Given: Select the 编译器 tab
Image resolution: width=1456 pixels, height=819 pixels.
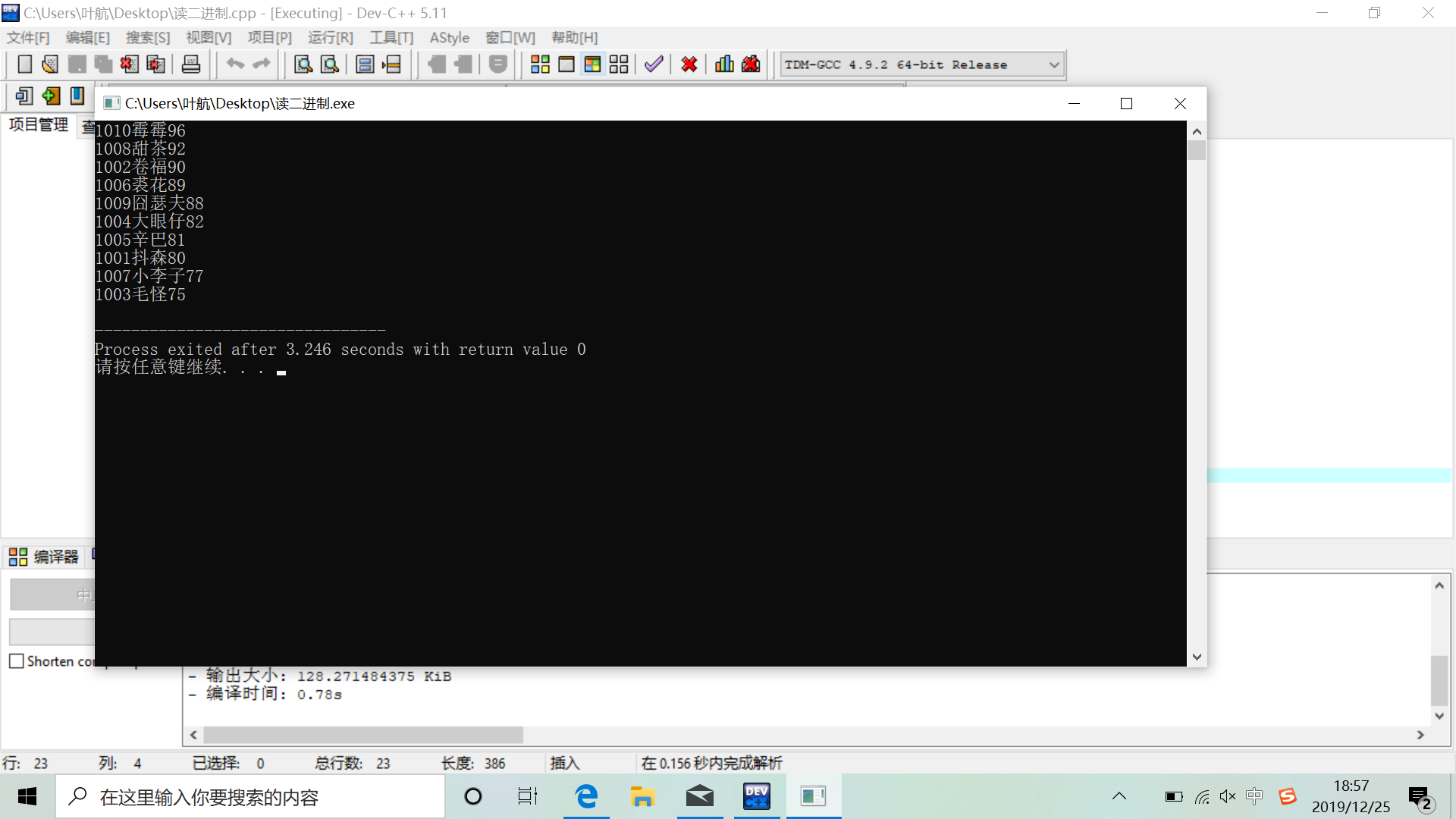Looking at the screenshot, I should (44, 557).
